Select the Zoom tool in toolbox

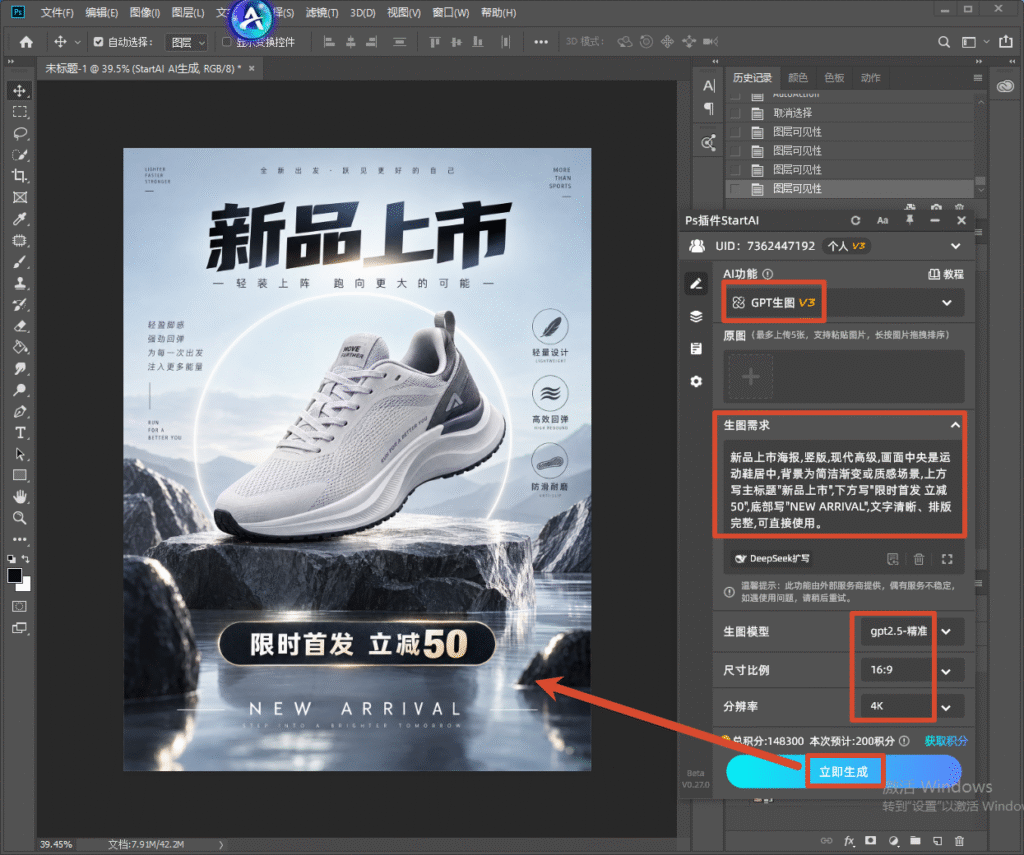(20, 518)
